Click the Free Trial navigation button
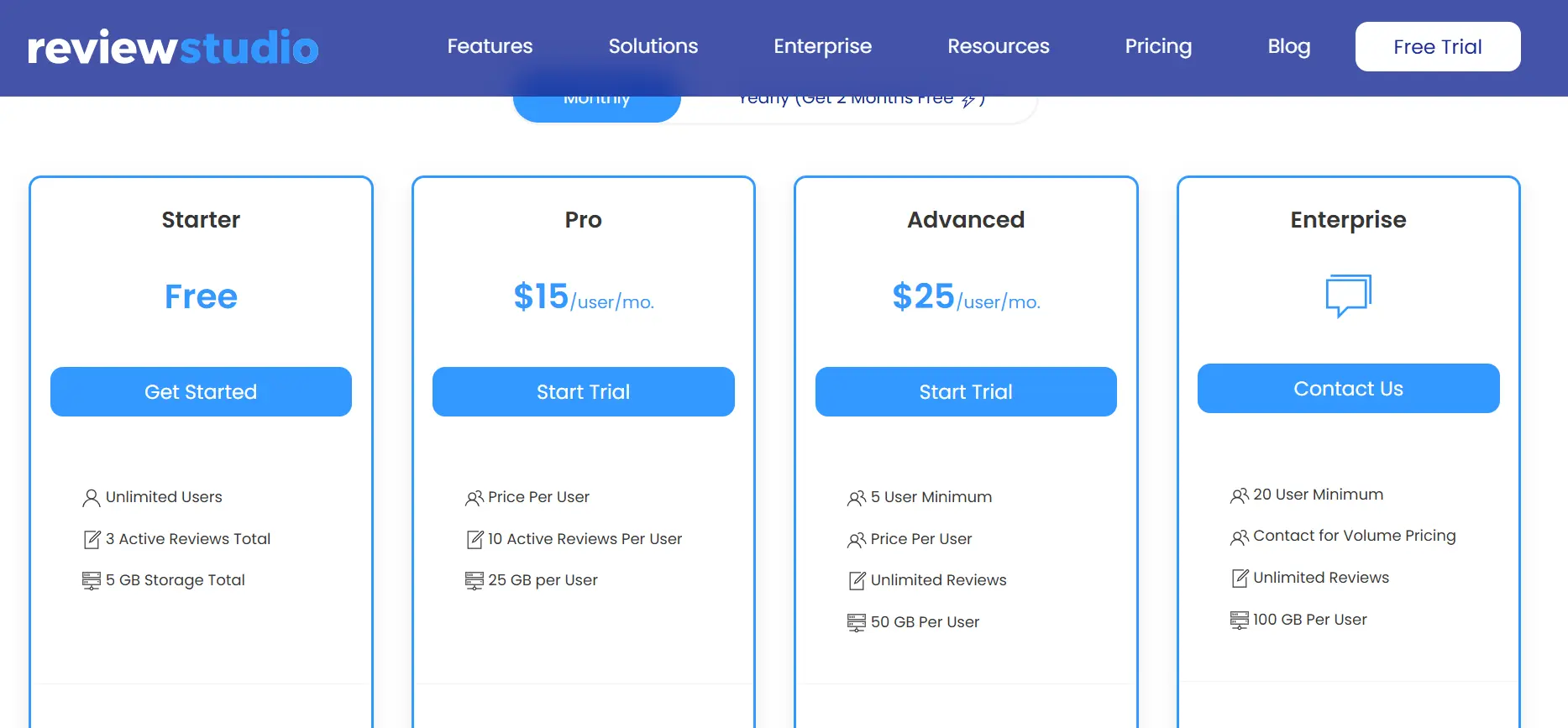1568x728 pixels. (1437, 46)
